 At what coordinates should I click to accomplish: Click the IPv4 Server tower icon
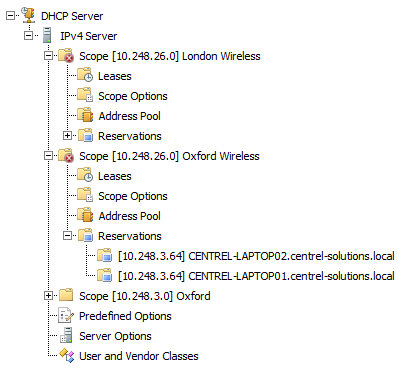point(47,35)
